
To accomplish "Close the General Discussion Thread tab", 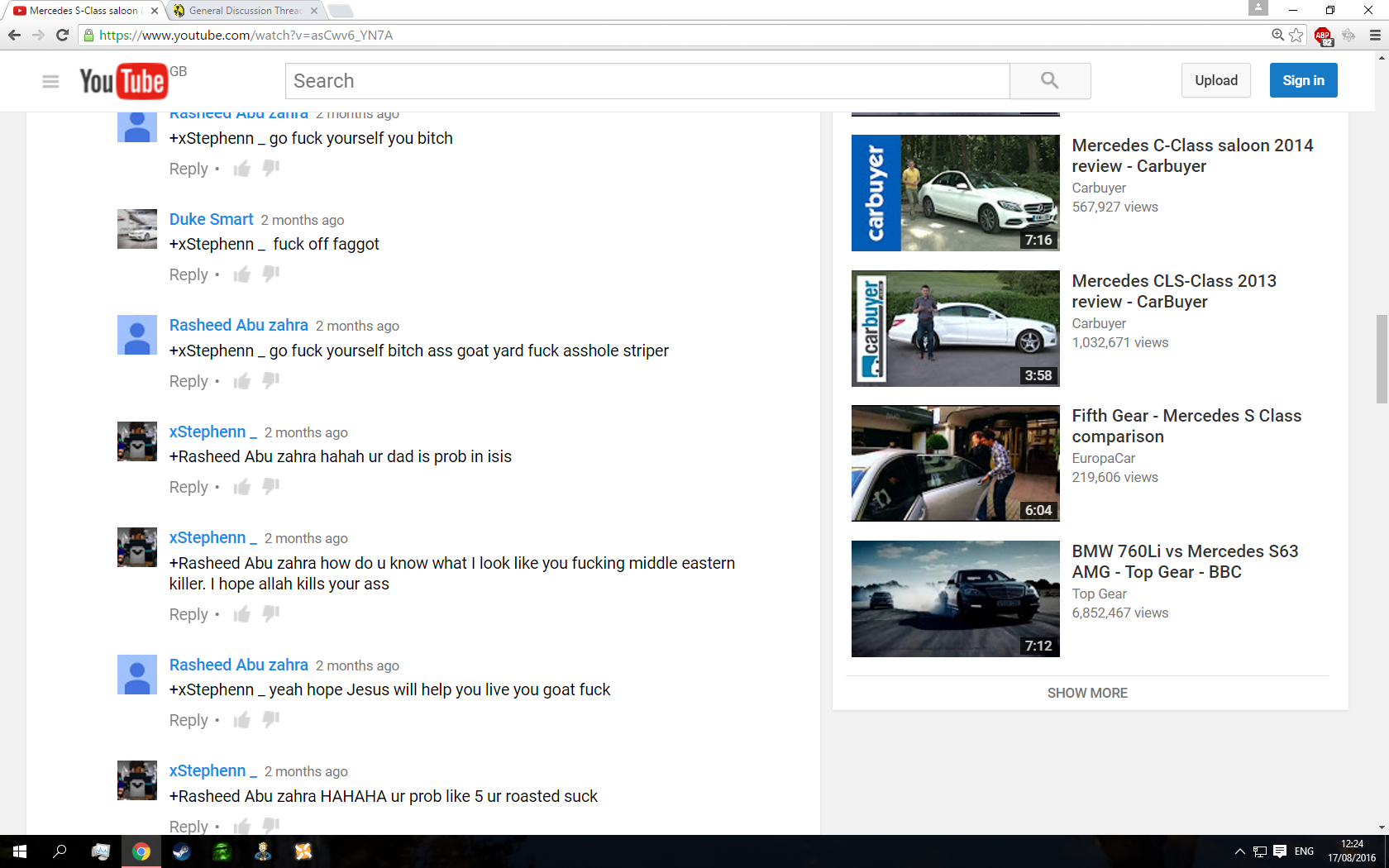I will pos(314,11).
